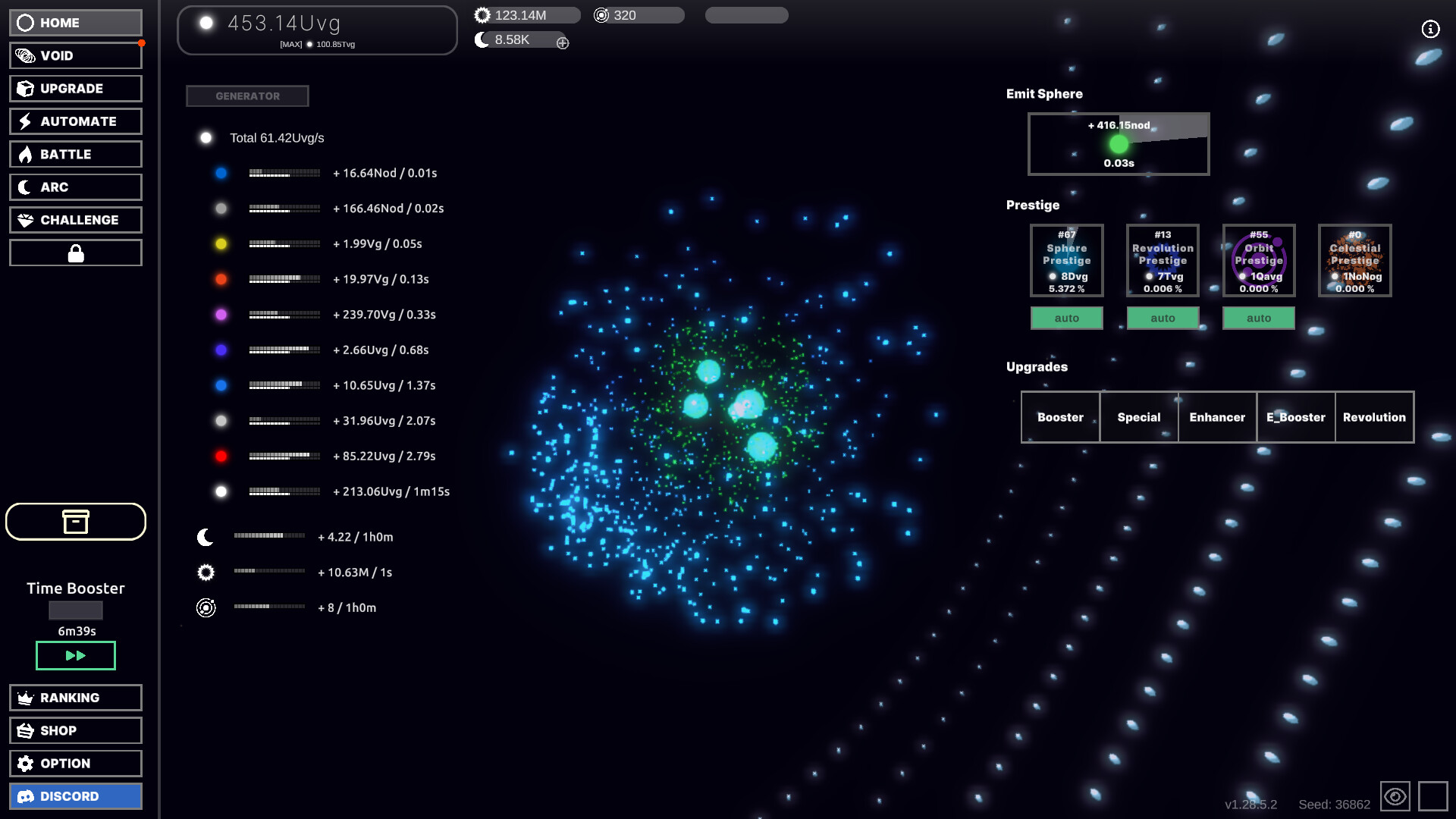The height and width of the screenshot is (819, 1456).
Task: Open the chest icon above Time Booster
Action: pos(75,522)
